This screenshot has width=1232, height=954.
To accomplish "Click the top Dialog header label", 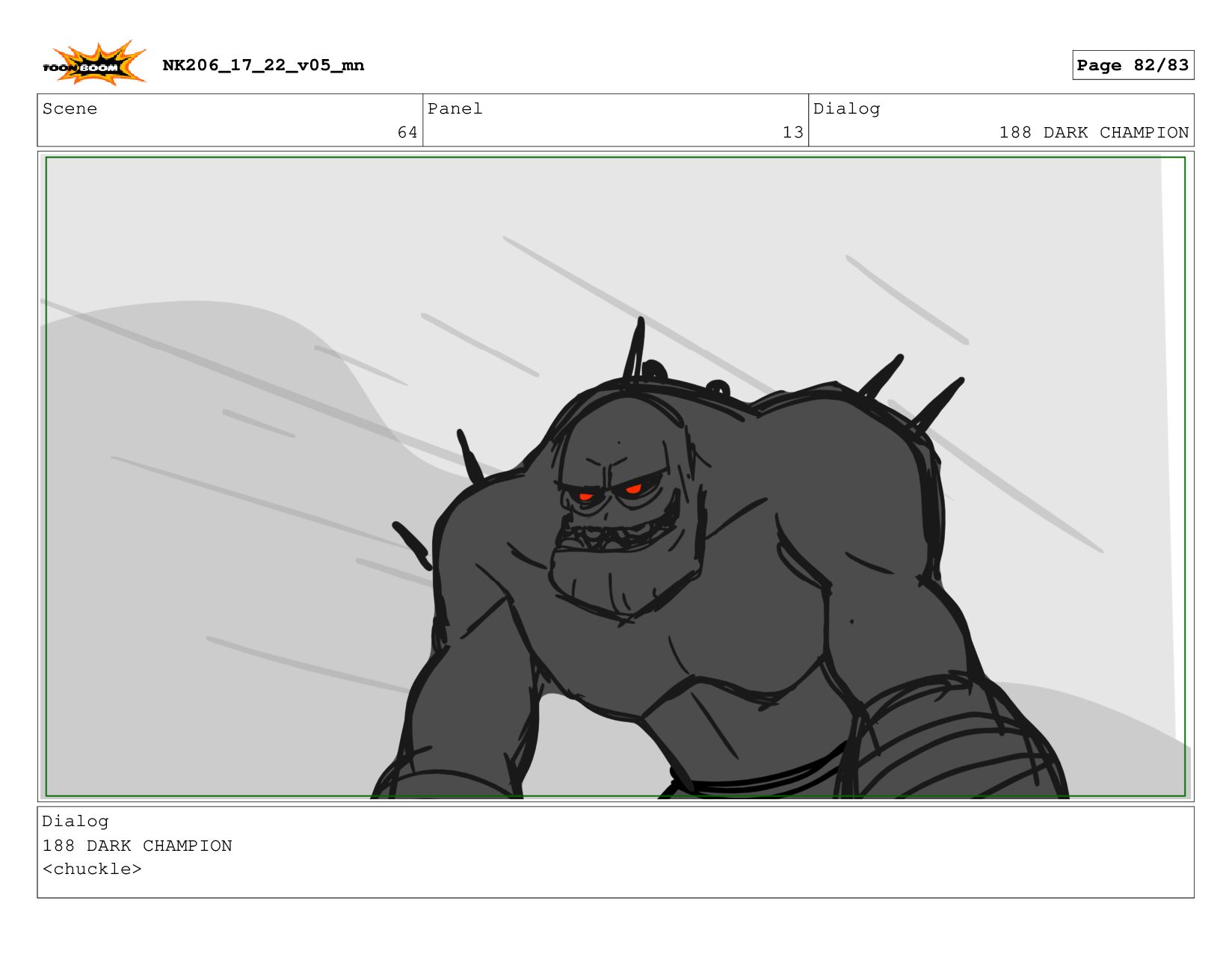I will 846,109.
